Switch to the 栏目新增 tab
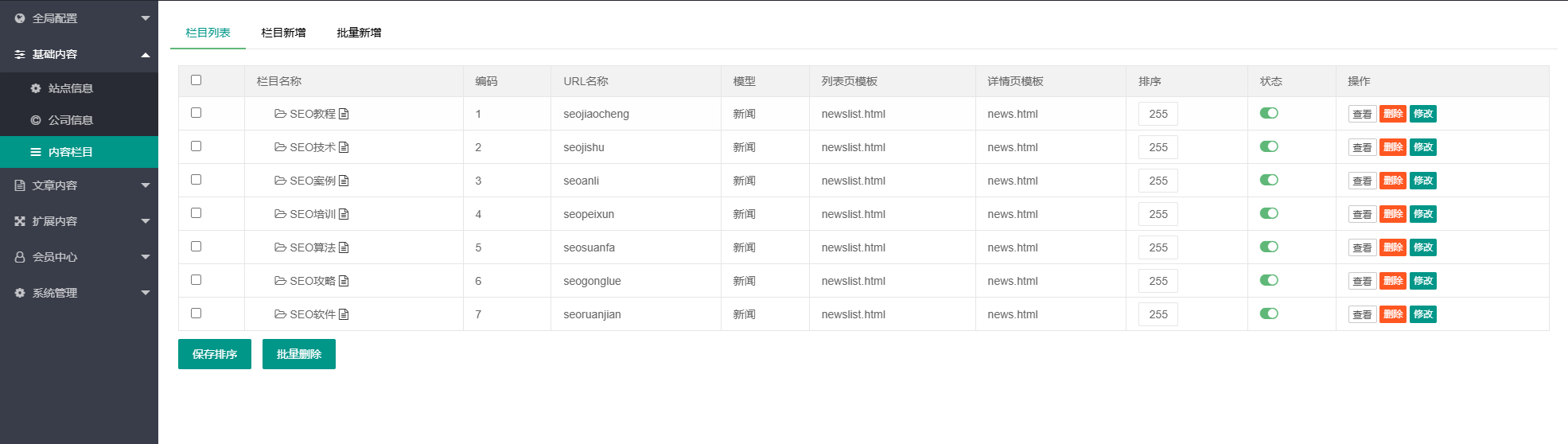Viewport: 1568px width, 444px height. (283, 33)
